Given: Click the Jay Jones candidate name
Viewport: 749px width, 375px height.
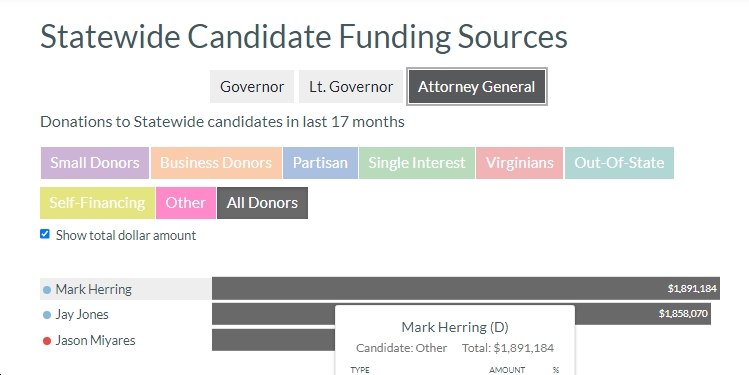Looking at the screenshot, I should tap(82, 315).
